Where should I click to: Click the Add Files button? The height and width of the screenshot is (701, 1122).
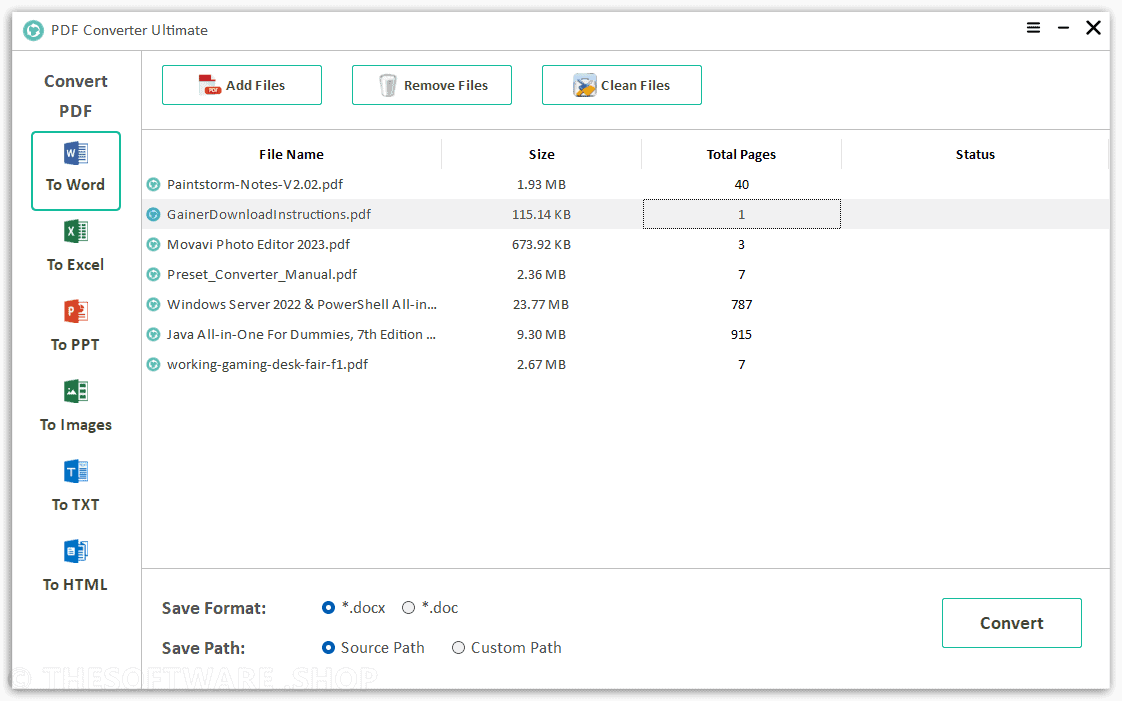[242, 85]
